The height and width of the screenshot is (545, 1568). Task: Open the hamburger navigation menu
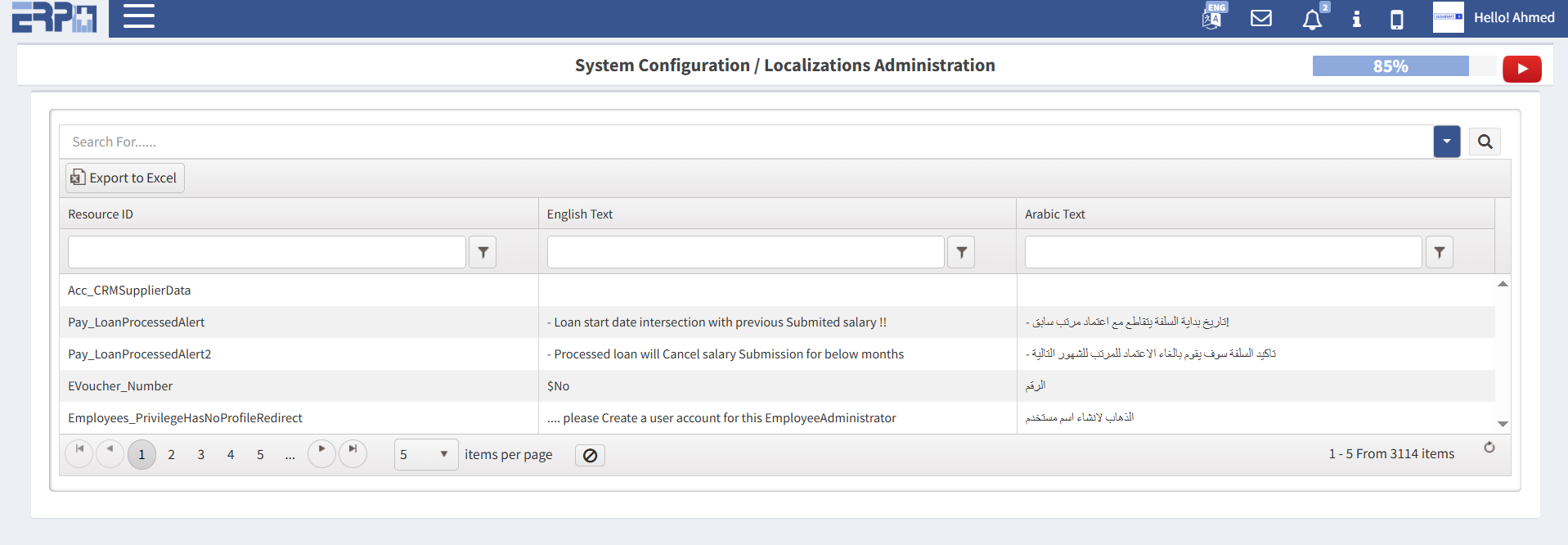[138, 16]
